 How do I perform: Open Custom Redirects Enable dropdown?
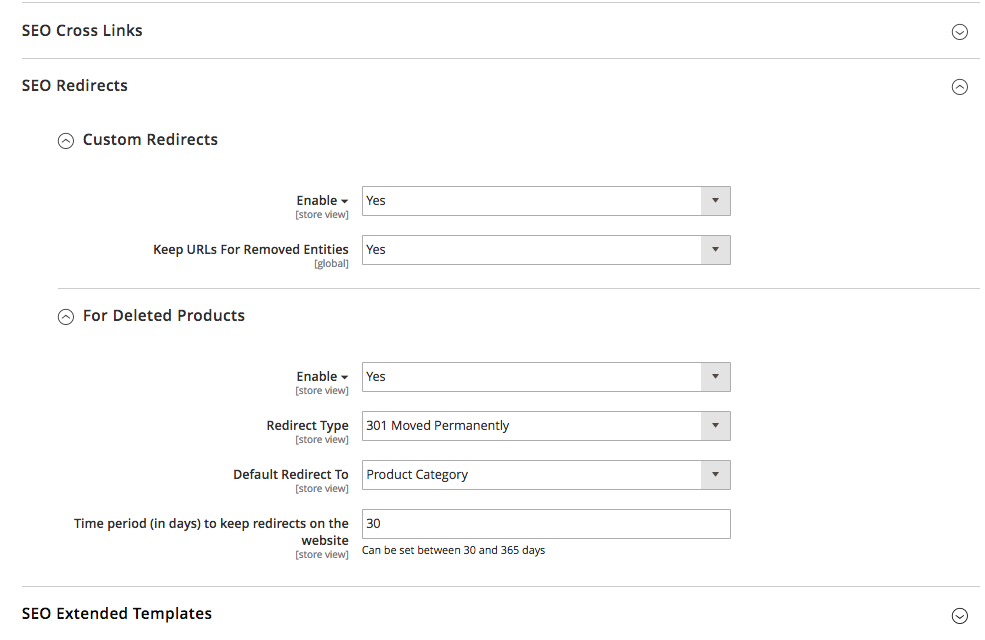pyautogui.click(x=546, y=201)
